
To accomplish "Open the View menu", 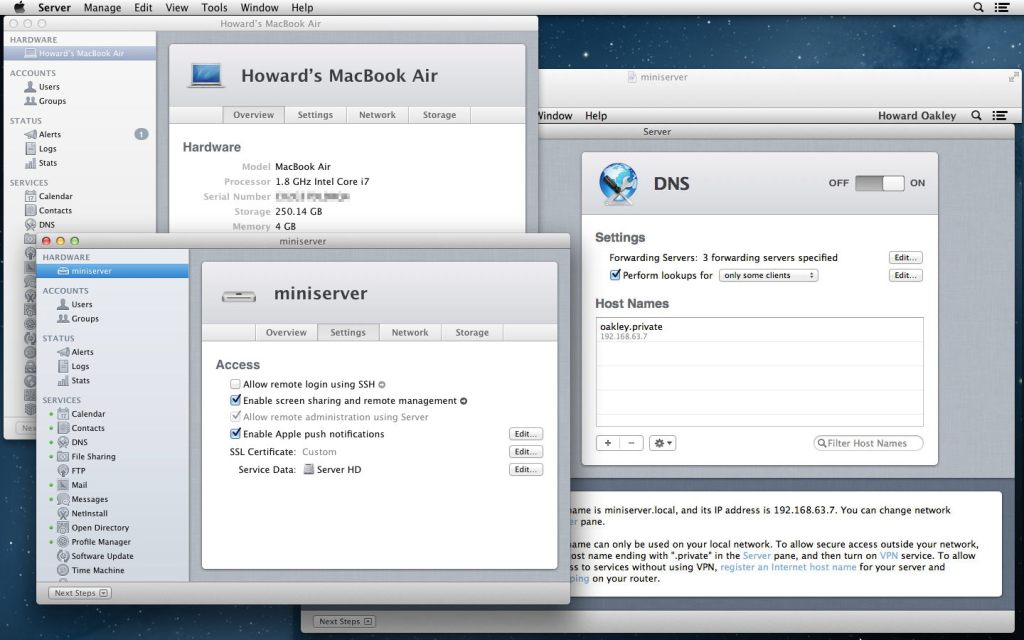I will coord(176,8).
